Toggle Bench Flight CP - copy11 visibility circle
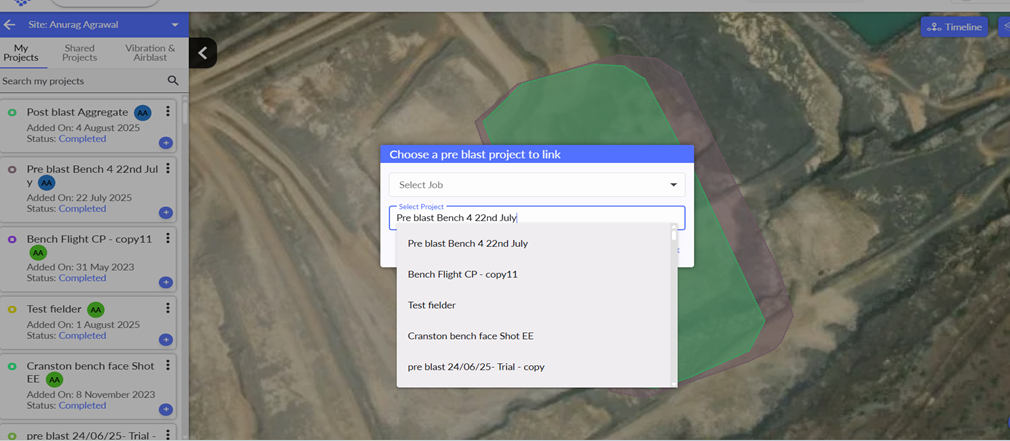 12,239
